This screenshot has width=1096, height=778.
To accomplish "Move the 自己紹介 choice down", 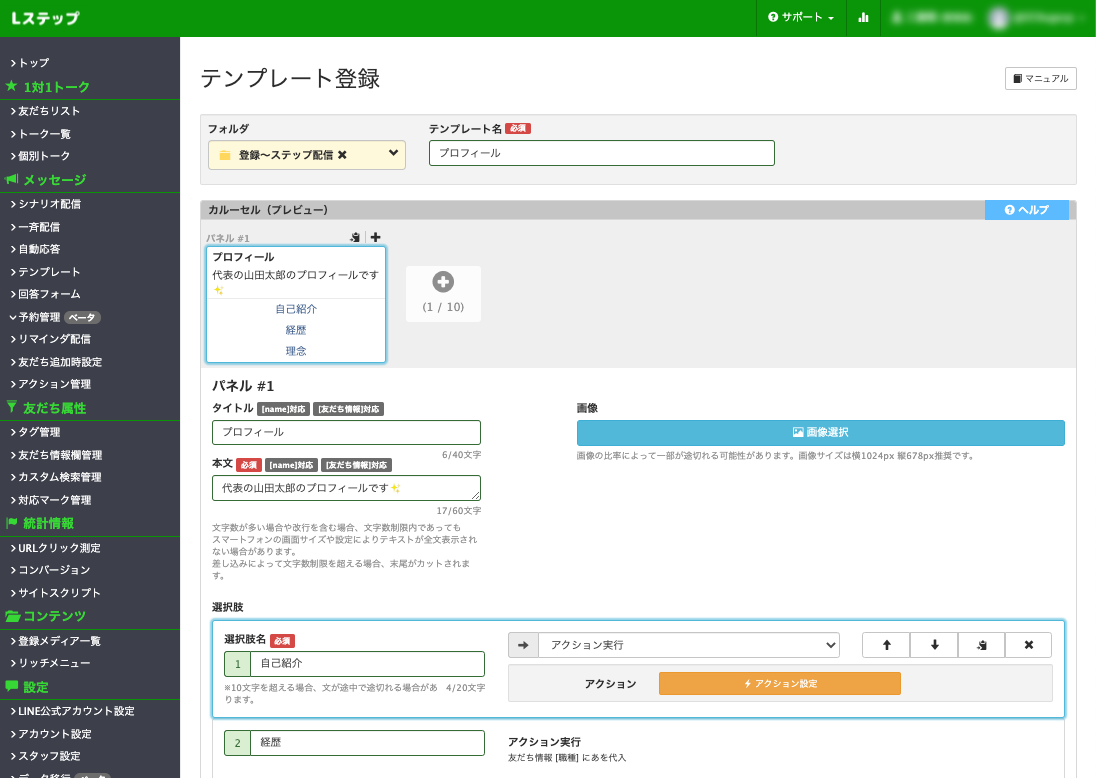I will (934, 645).
